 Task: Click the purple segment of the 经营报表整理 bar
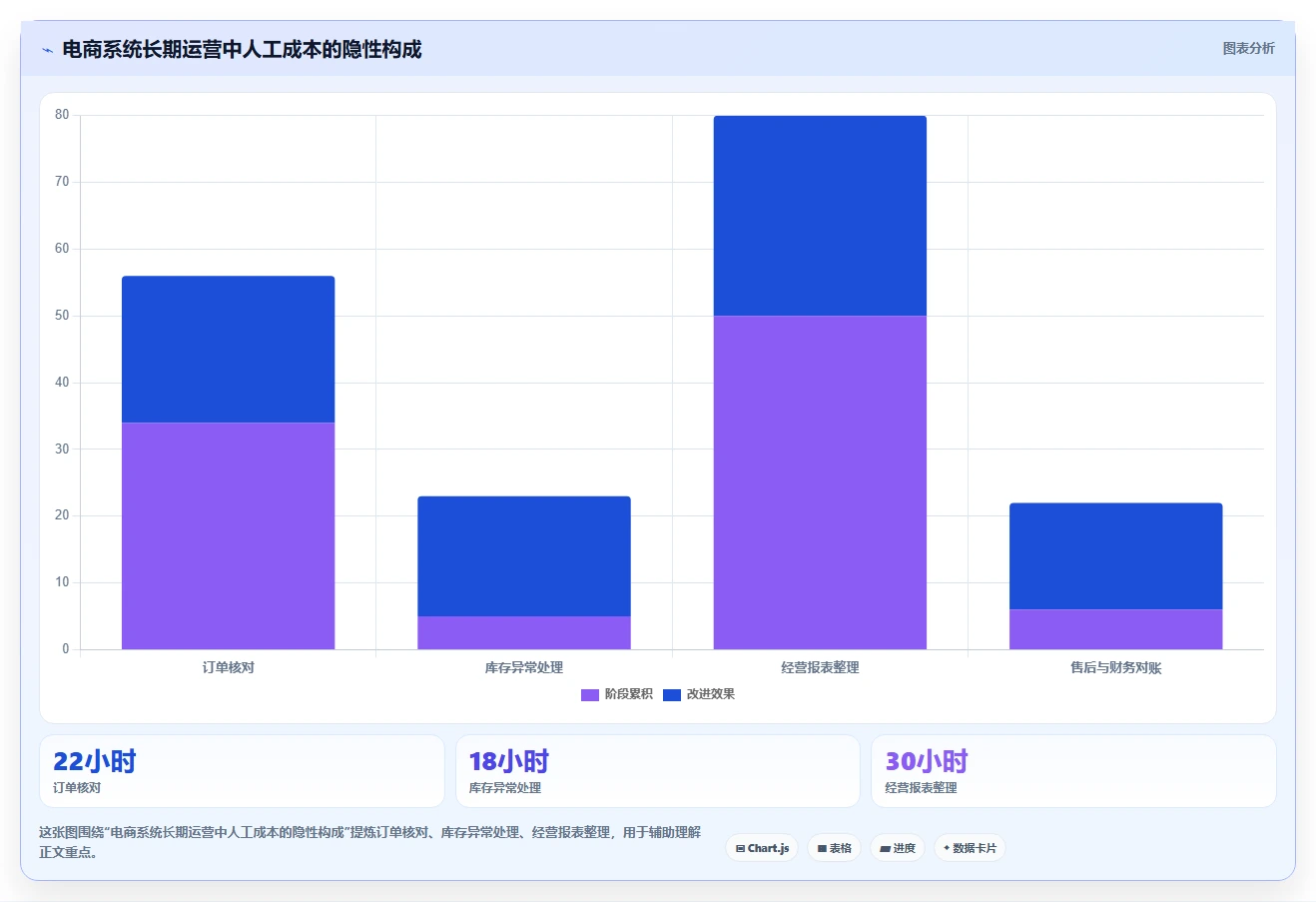pyautogui.click(x=820, y=482)
